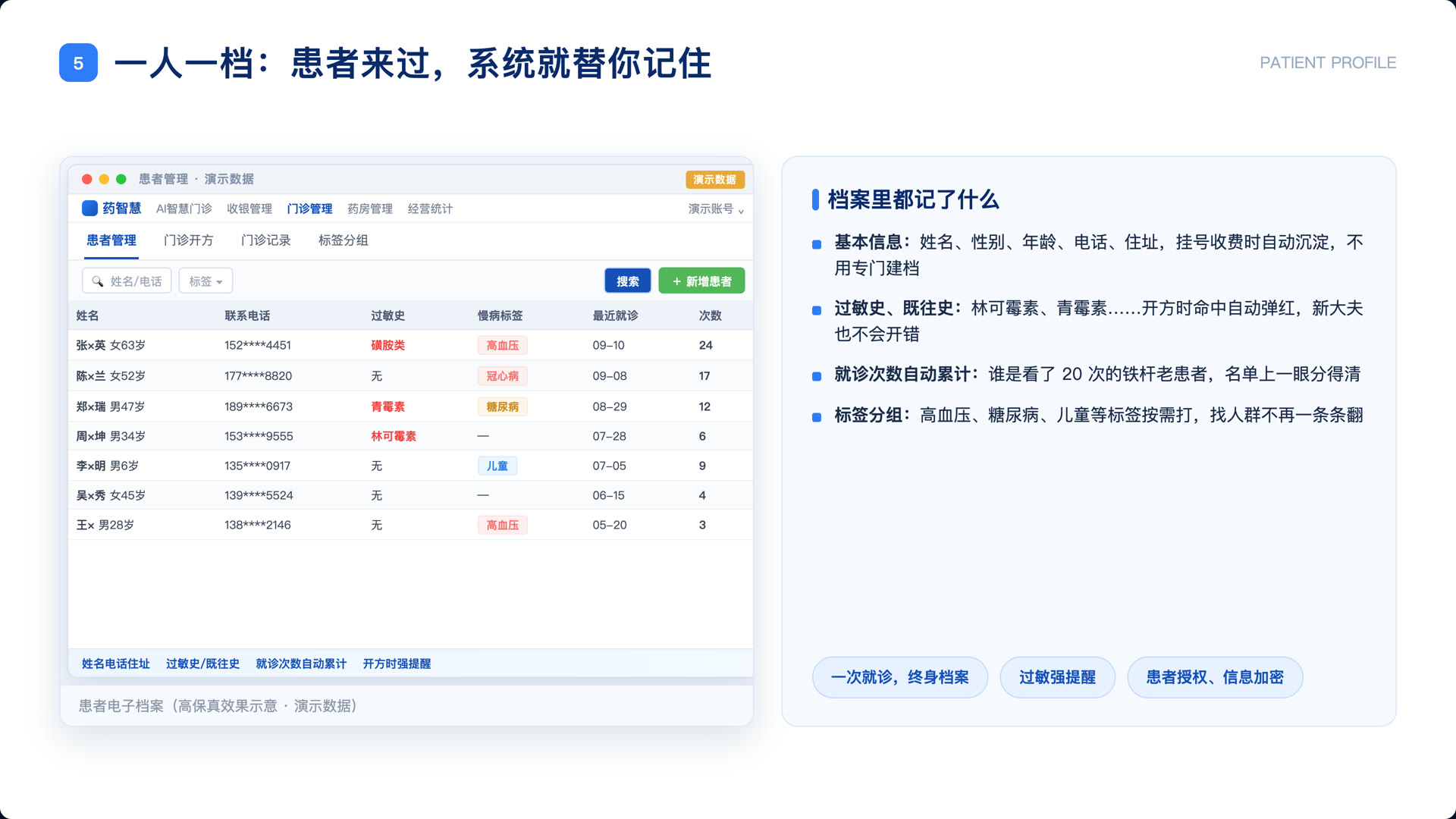
Task: Click the 冠心病 tag
Action: (502, 376)
